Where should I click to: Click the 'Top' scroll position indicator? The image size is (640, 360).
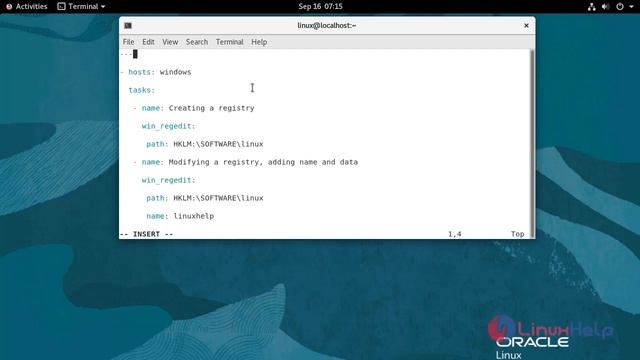[x=517, y=234]
